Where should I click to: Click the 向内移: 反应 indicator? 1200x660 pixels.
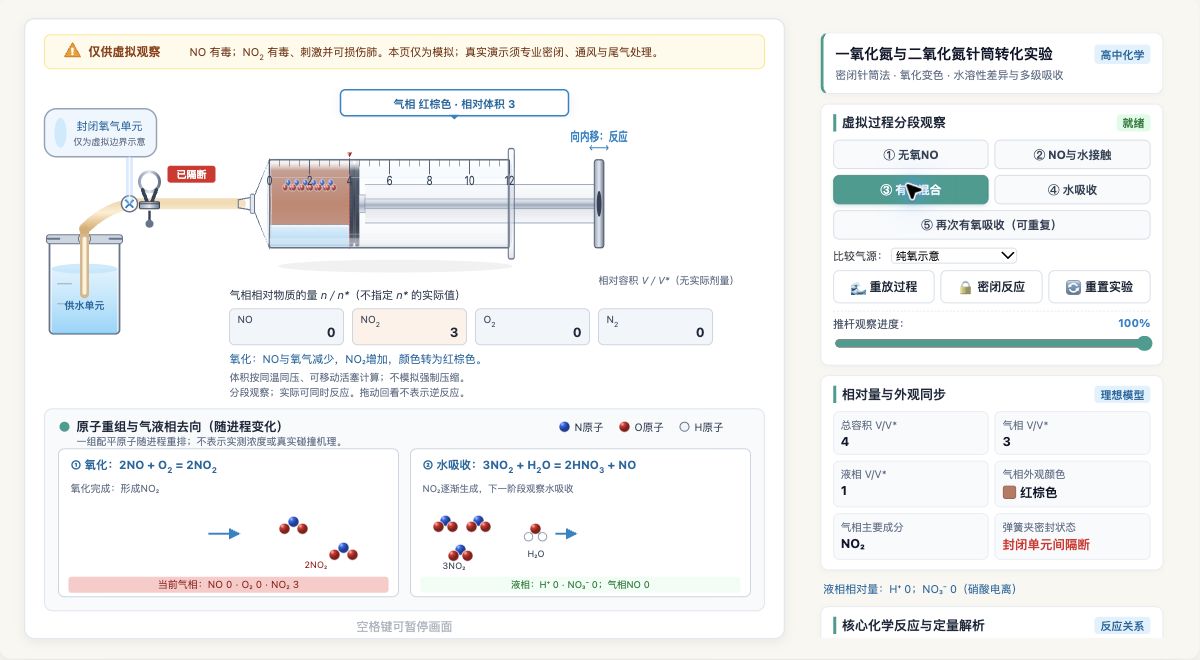(x=599, y=137)
